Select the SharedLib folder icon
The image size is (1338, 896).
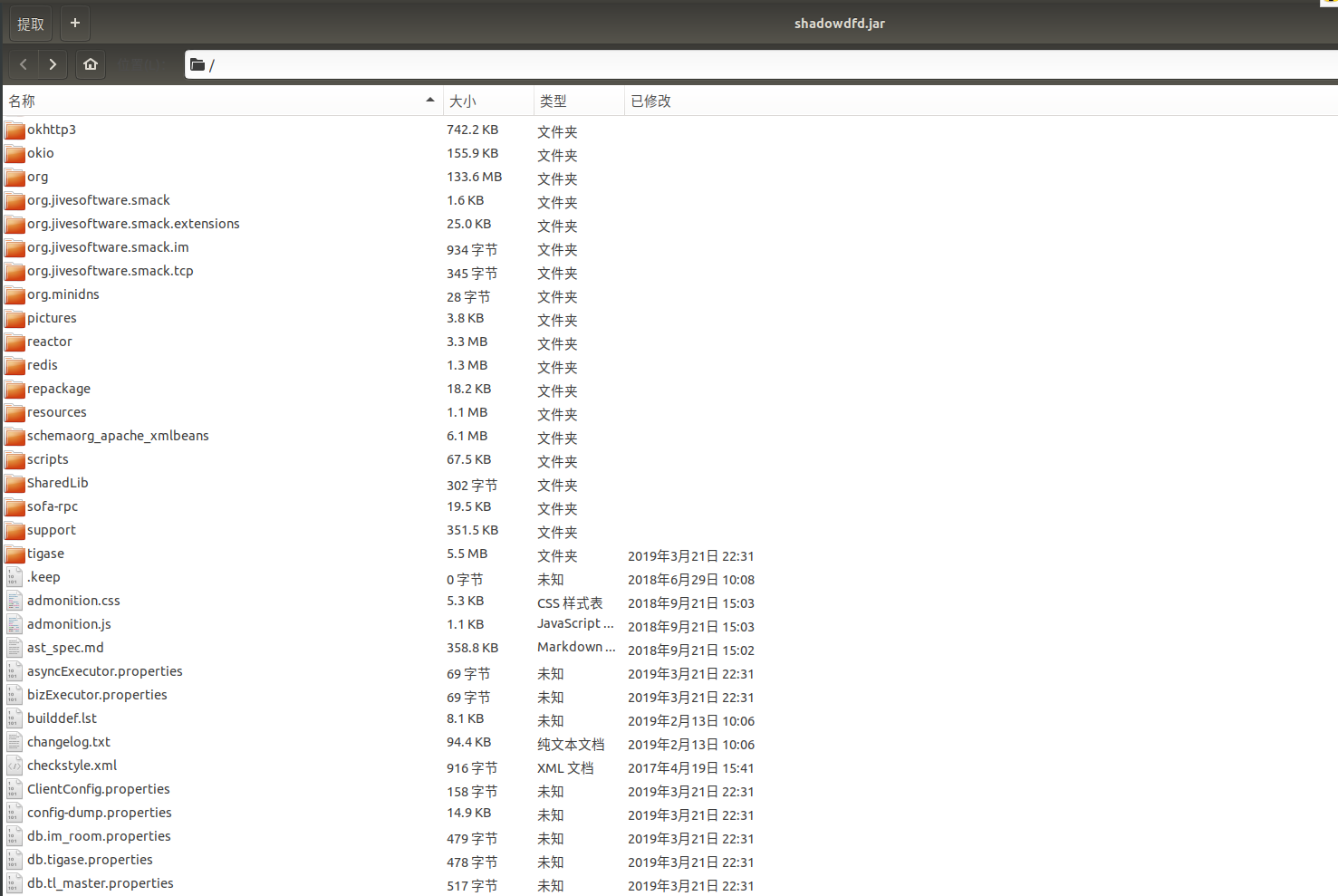[14, 483]
